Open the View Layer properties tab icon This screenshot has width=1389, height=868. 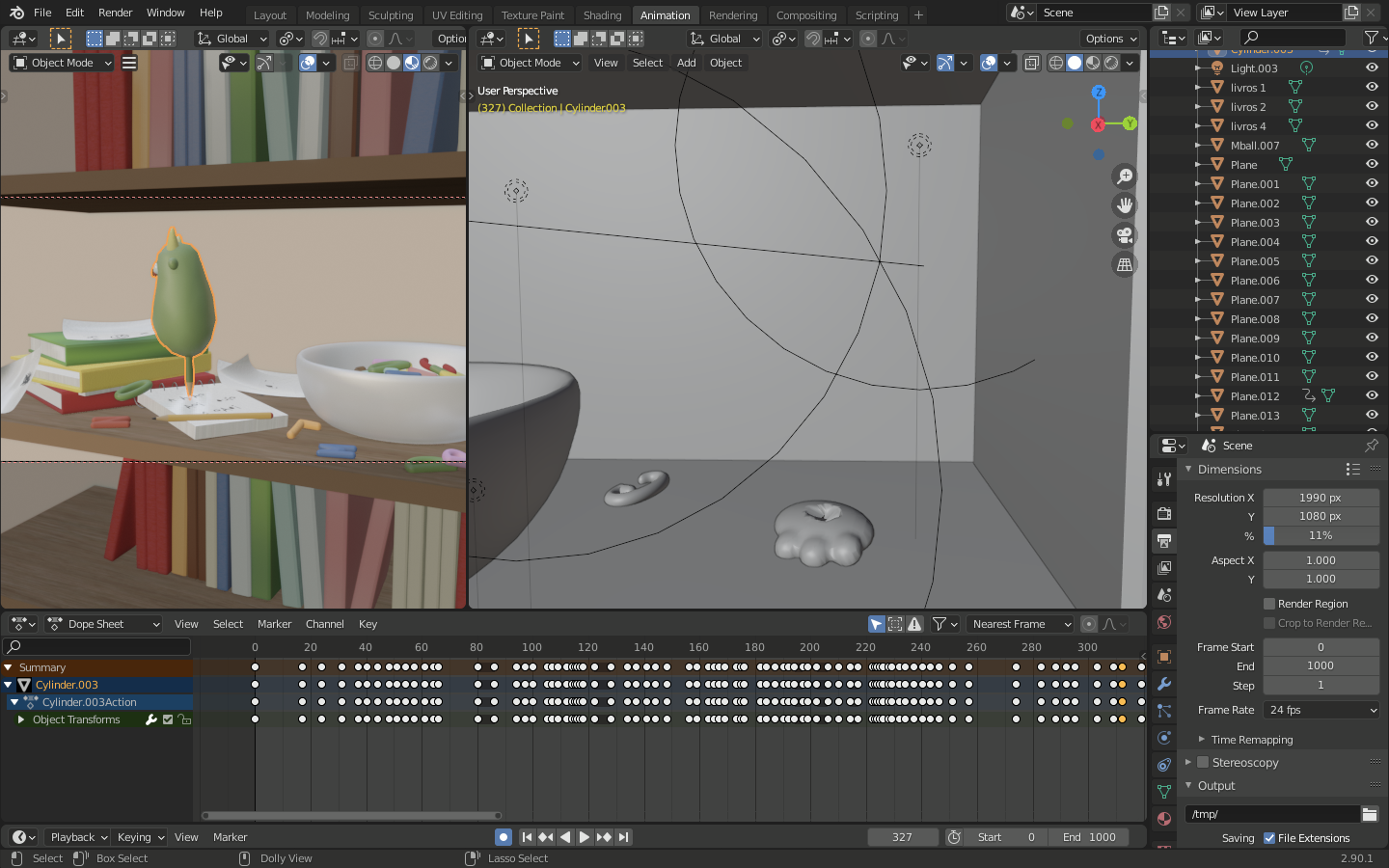[x=1164, y=568]
